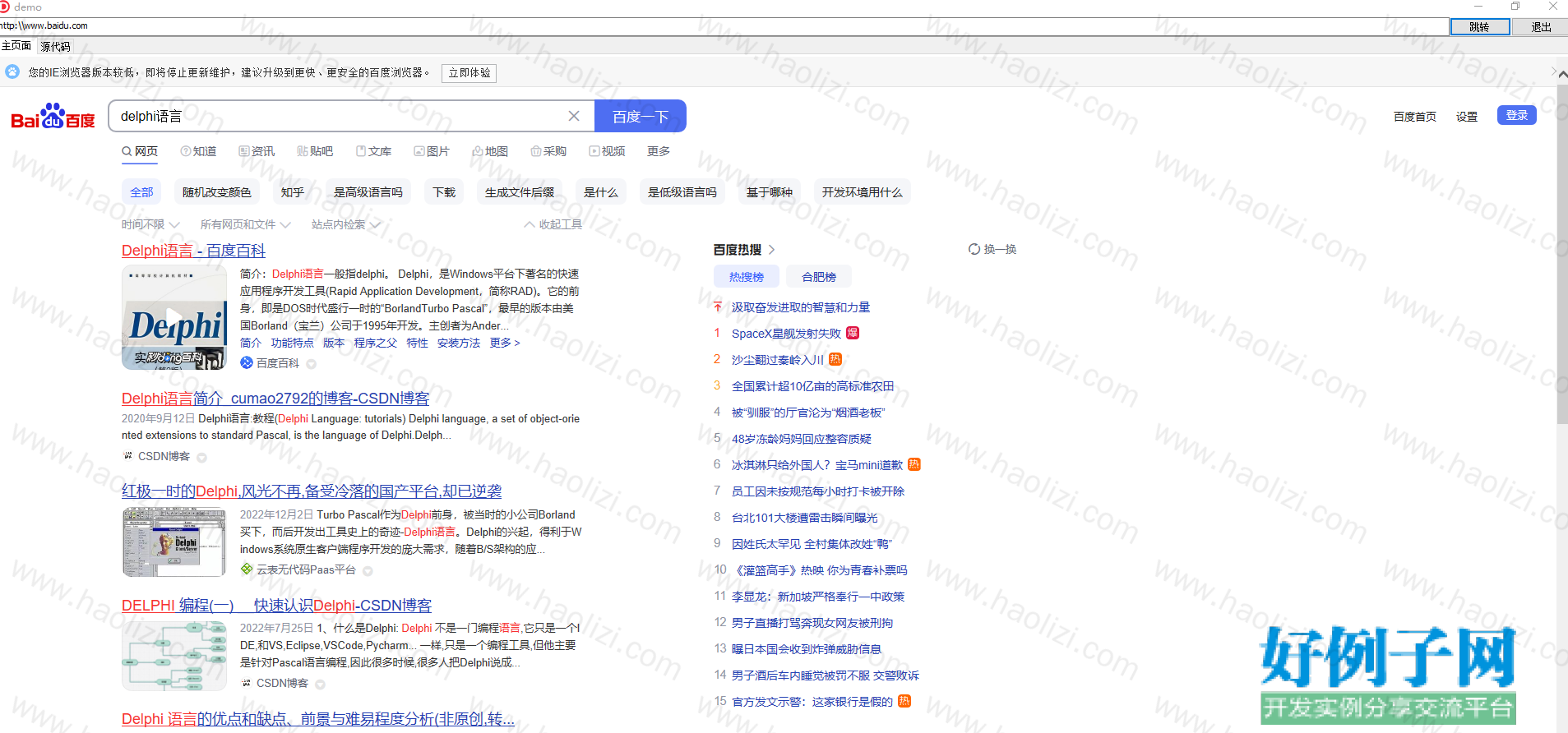Click the 百度一下 search button
1568x733 pixels.
coord(641,116)
